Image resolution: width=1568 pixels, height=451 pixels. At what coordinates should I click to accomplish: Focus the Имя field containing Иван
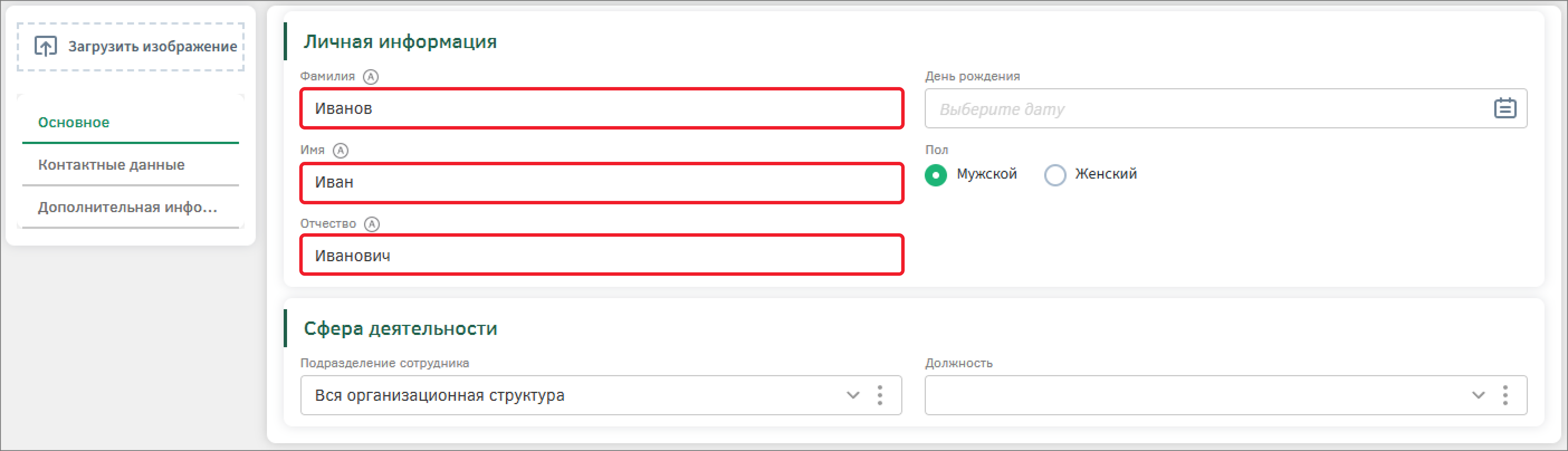coord(601,183)
